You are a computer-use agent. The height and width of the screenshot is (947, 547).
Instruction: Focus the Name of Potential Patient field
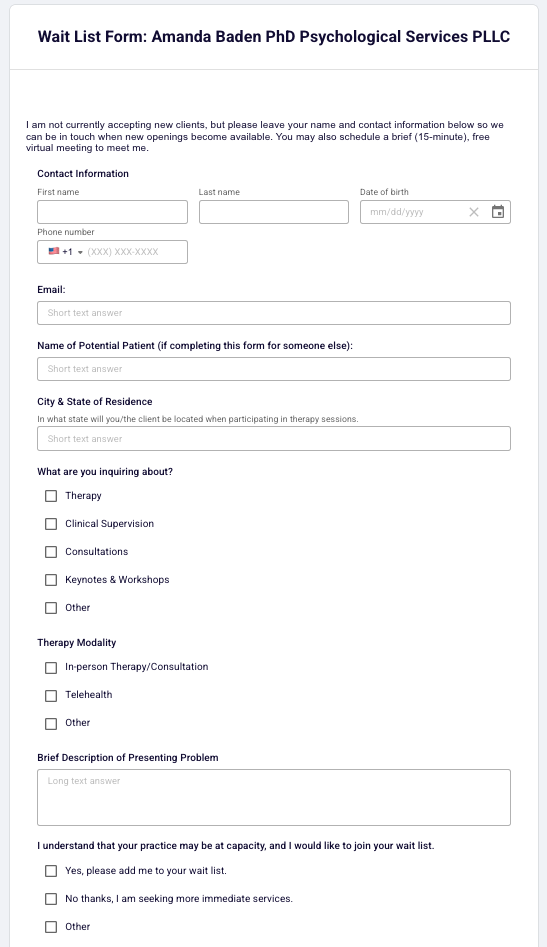pyautogui.click(x=274, y=369)
